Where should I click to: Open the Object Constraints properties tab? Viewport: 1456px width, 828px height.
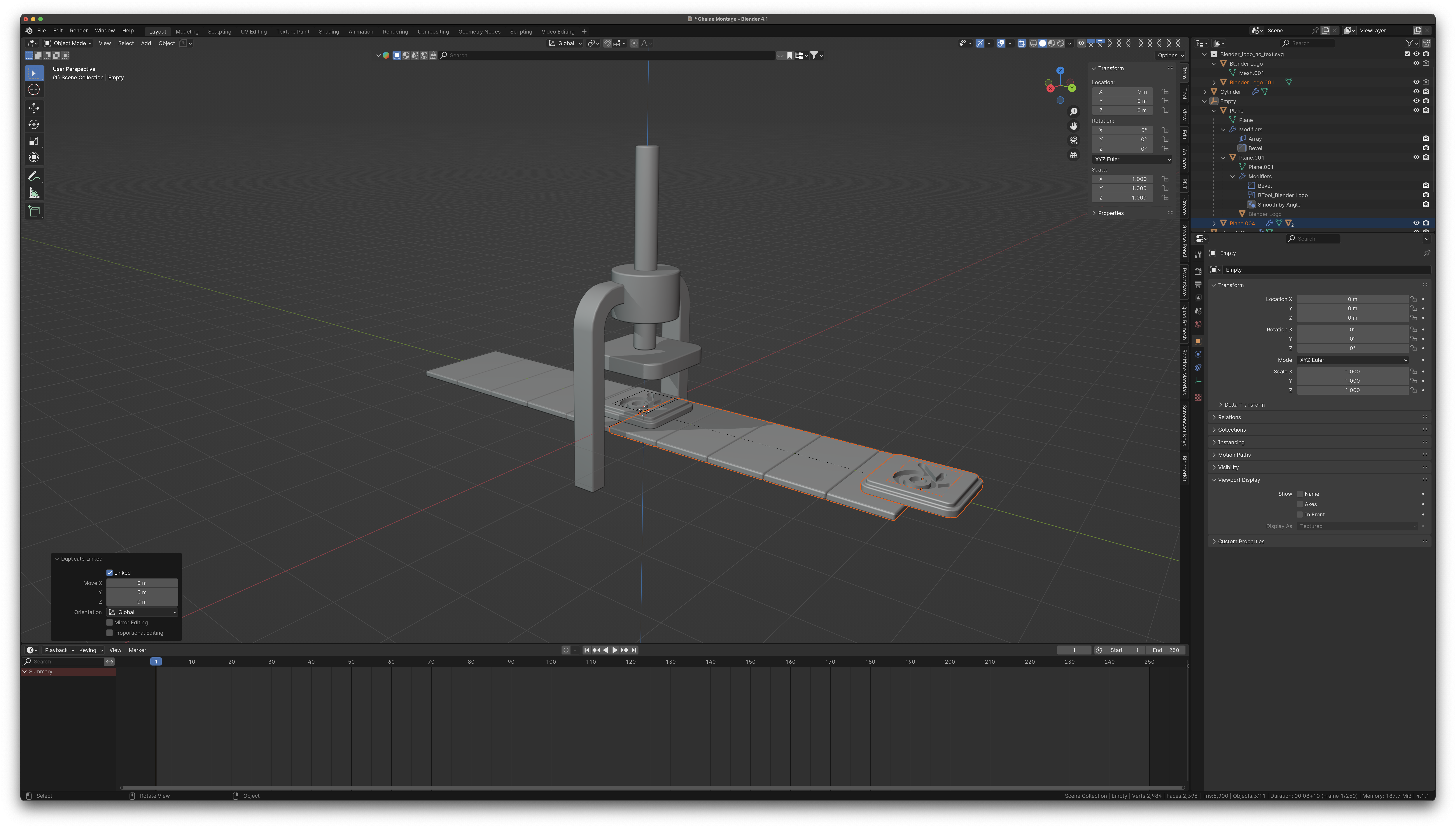point(1198,367)
